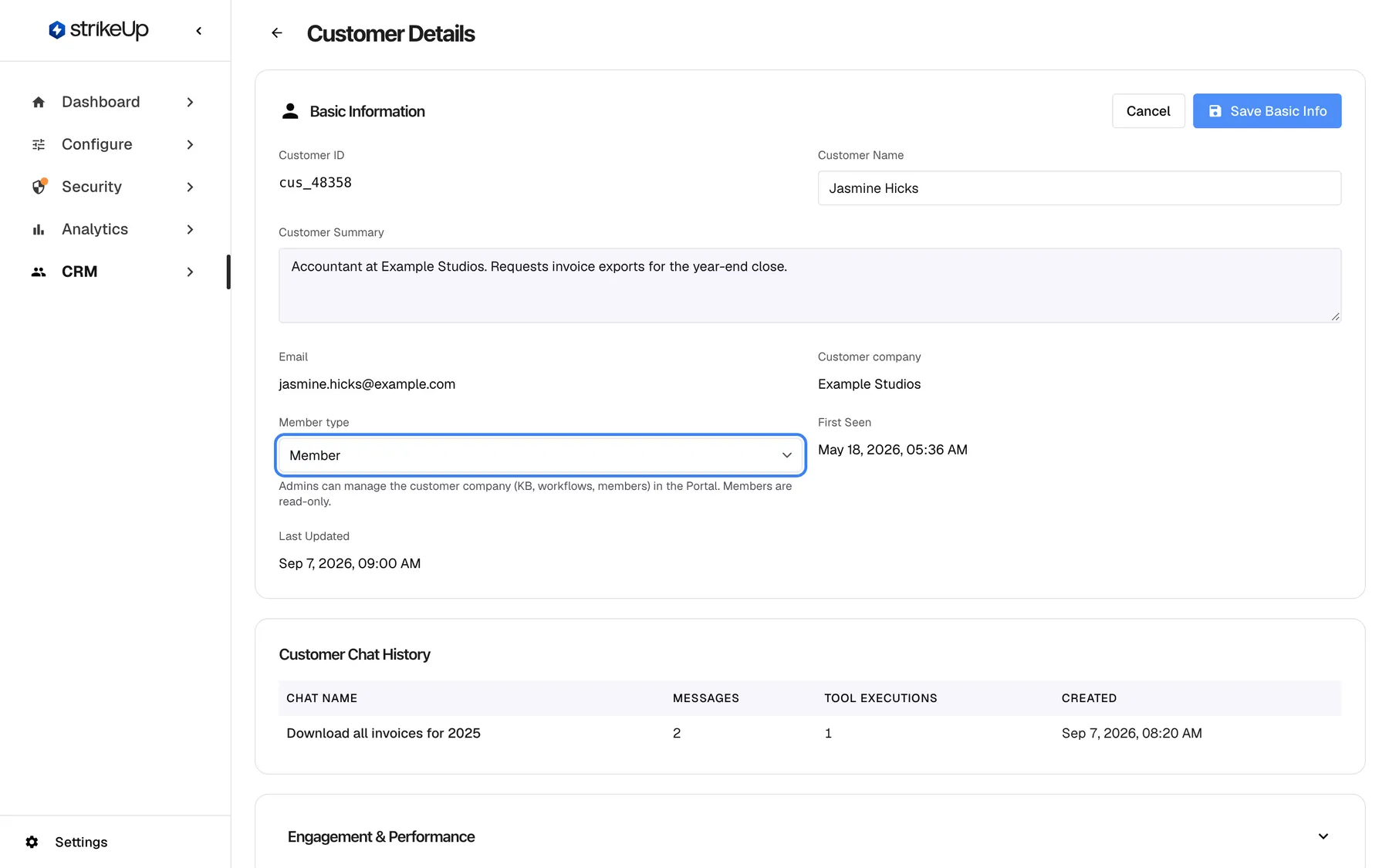
Task: Click the Basic Information person icon
Action: point(290,111)
